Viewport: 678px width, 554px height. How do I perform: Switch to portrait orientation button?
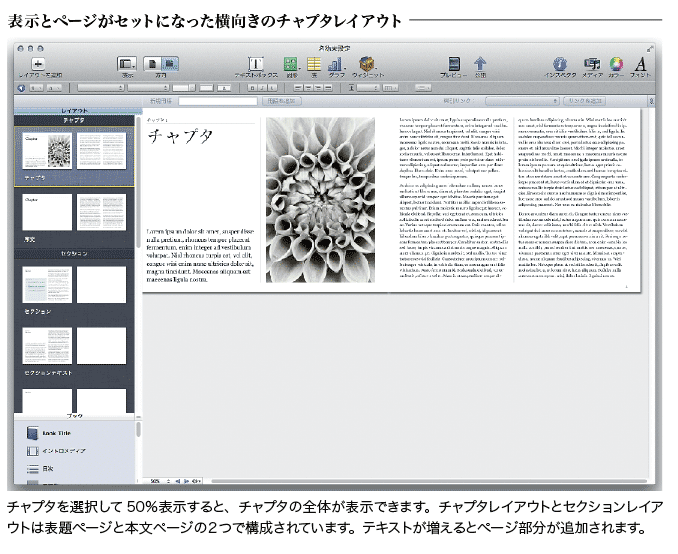pyautogui.click(x=152, y=64)
